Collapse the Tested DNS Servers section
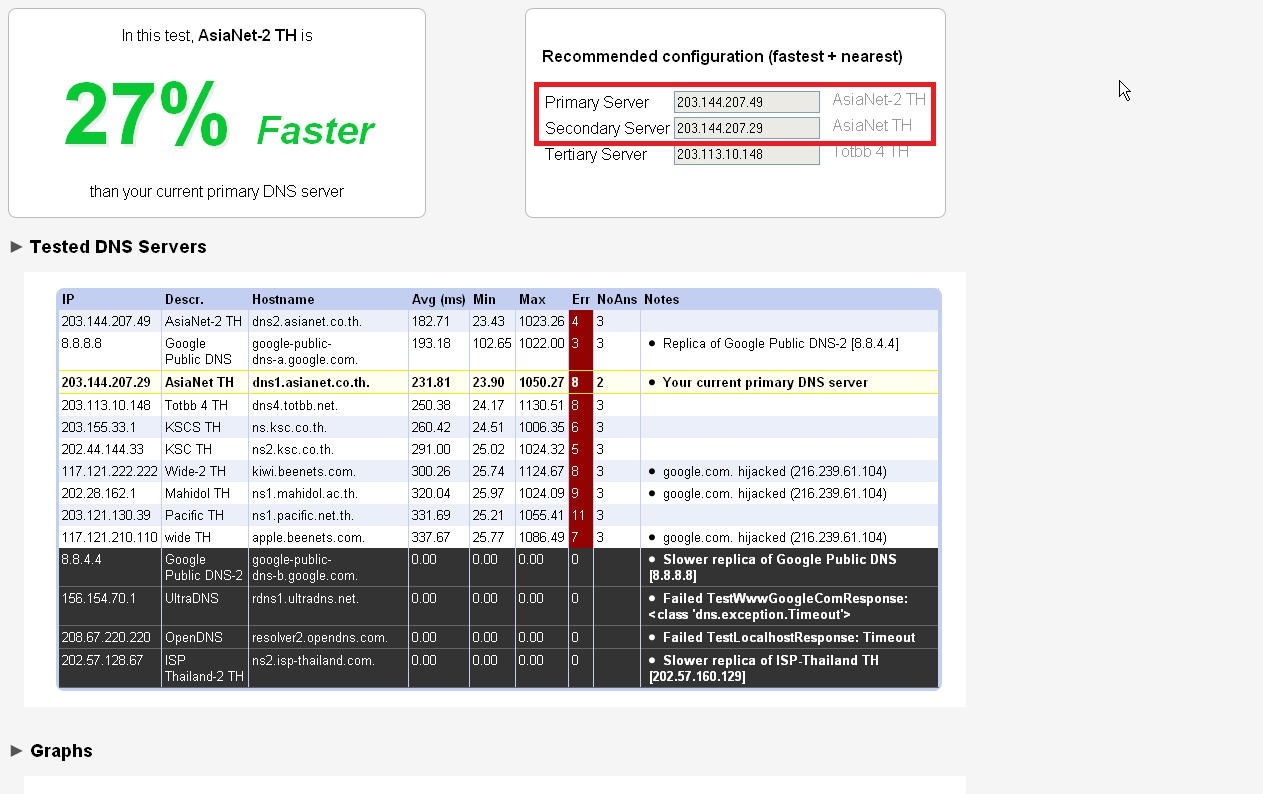Image resolution: width=1263 pixels, height=794 pixels. (x=16, y=247)
